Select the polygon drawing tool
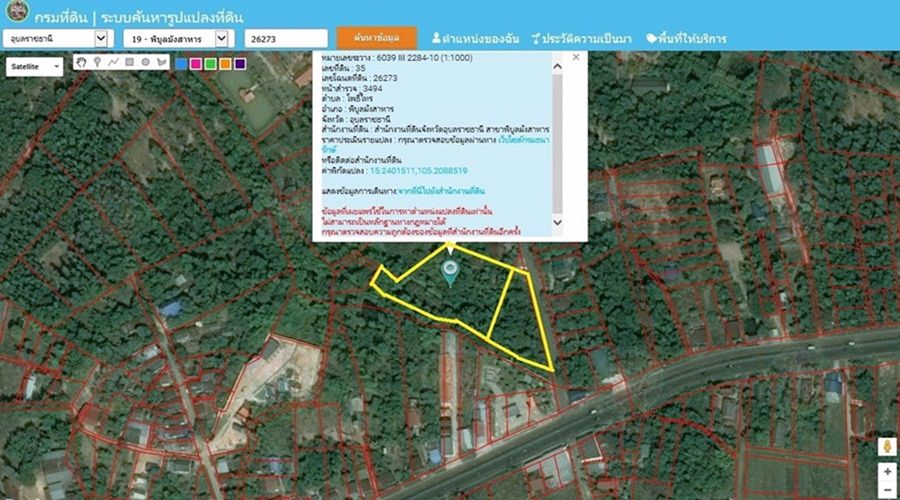900x500 pixels. [161, 63]
